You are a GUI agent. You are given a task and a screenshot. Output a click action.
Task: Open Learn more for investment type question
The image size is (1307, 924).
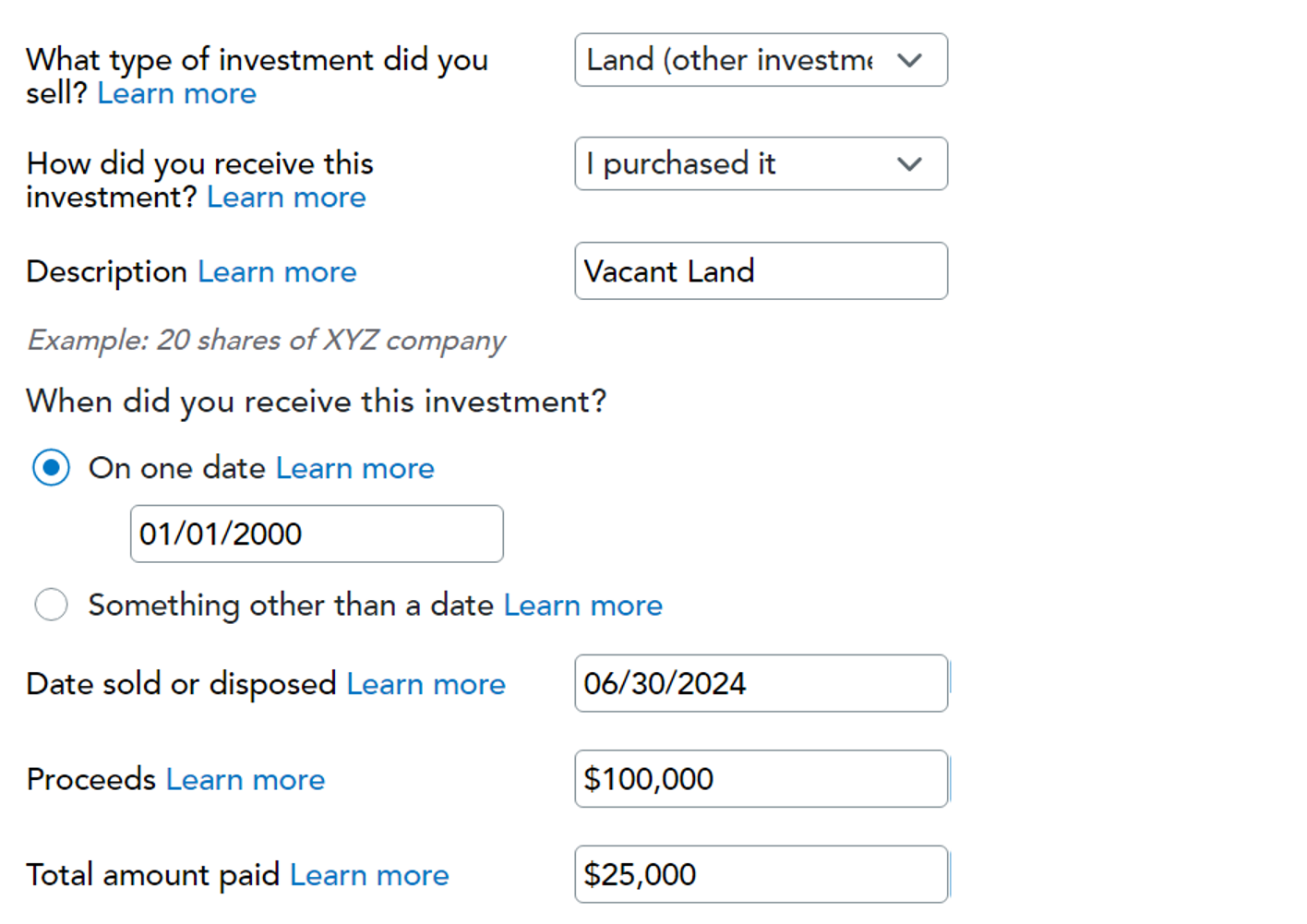pos(177,94)
